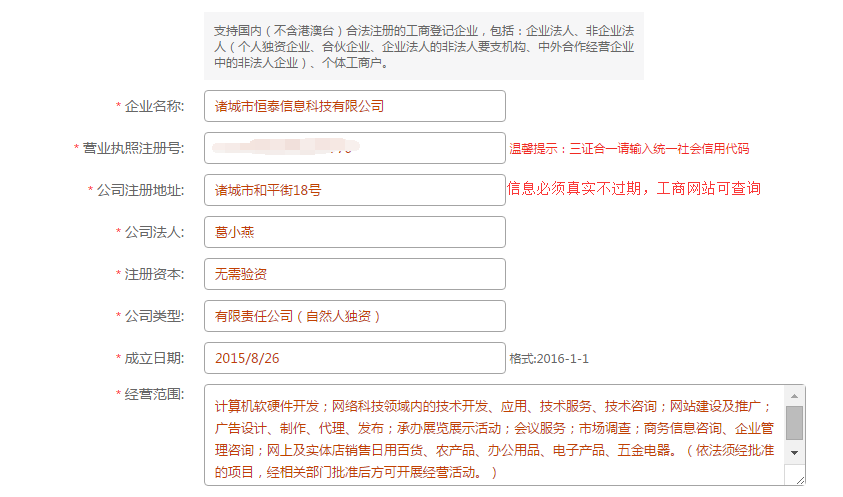
Task: Click the 公司注册地址 address input box
Action: tap(354, 190)
